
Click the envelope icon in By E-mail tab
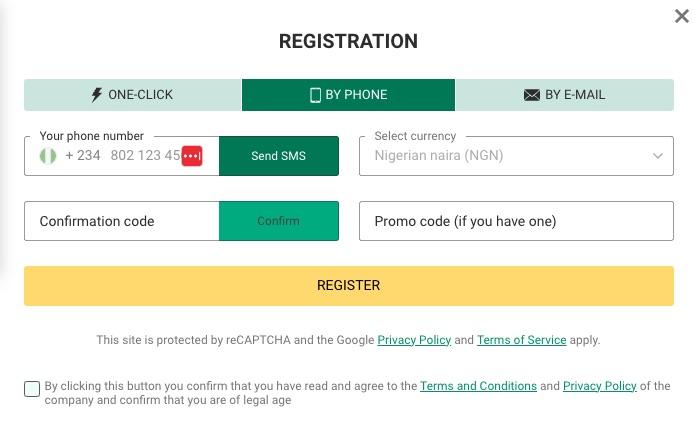point(532,95)
